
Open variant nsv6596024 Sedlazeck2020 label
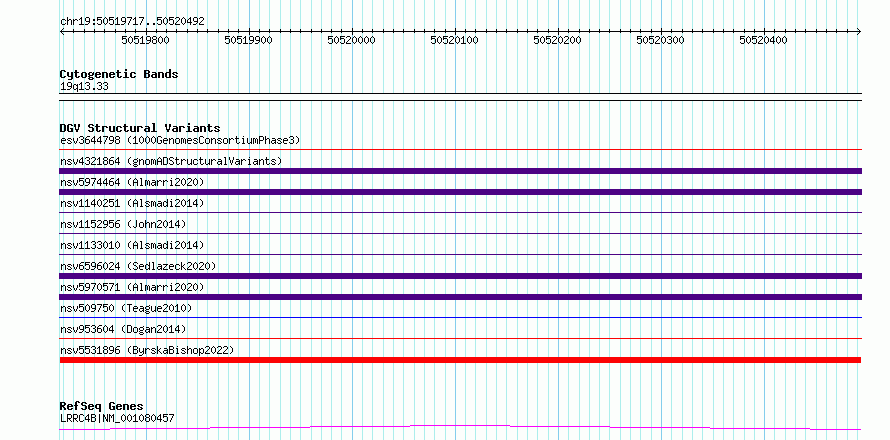(x=138, y=266)
